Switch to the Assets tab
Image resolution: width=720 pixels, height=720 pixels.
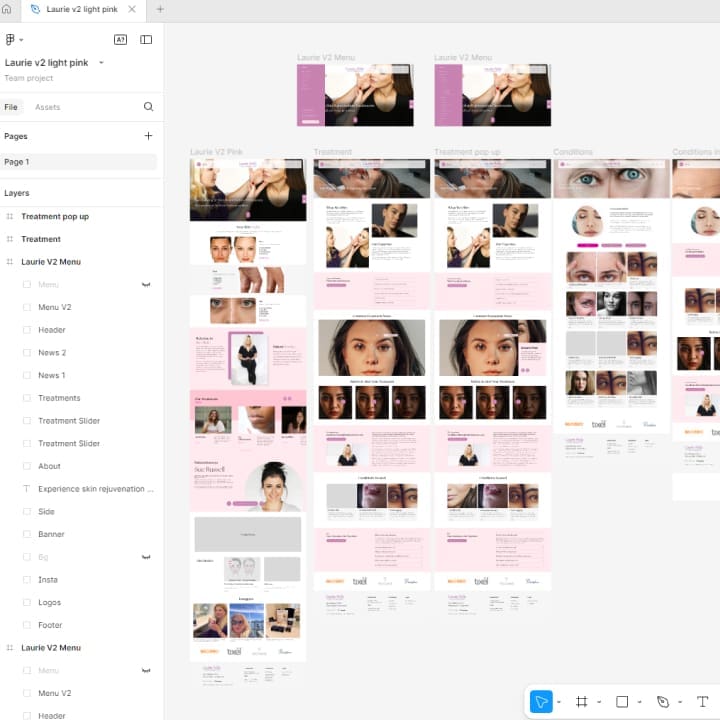tap(47, 107)
